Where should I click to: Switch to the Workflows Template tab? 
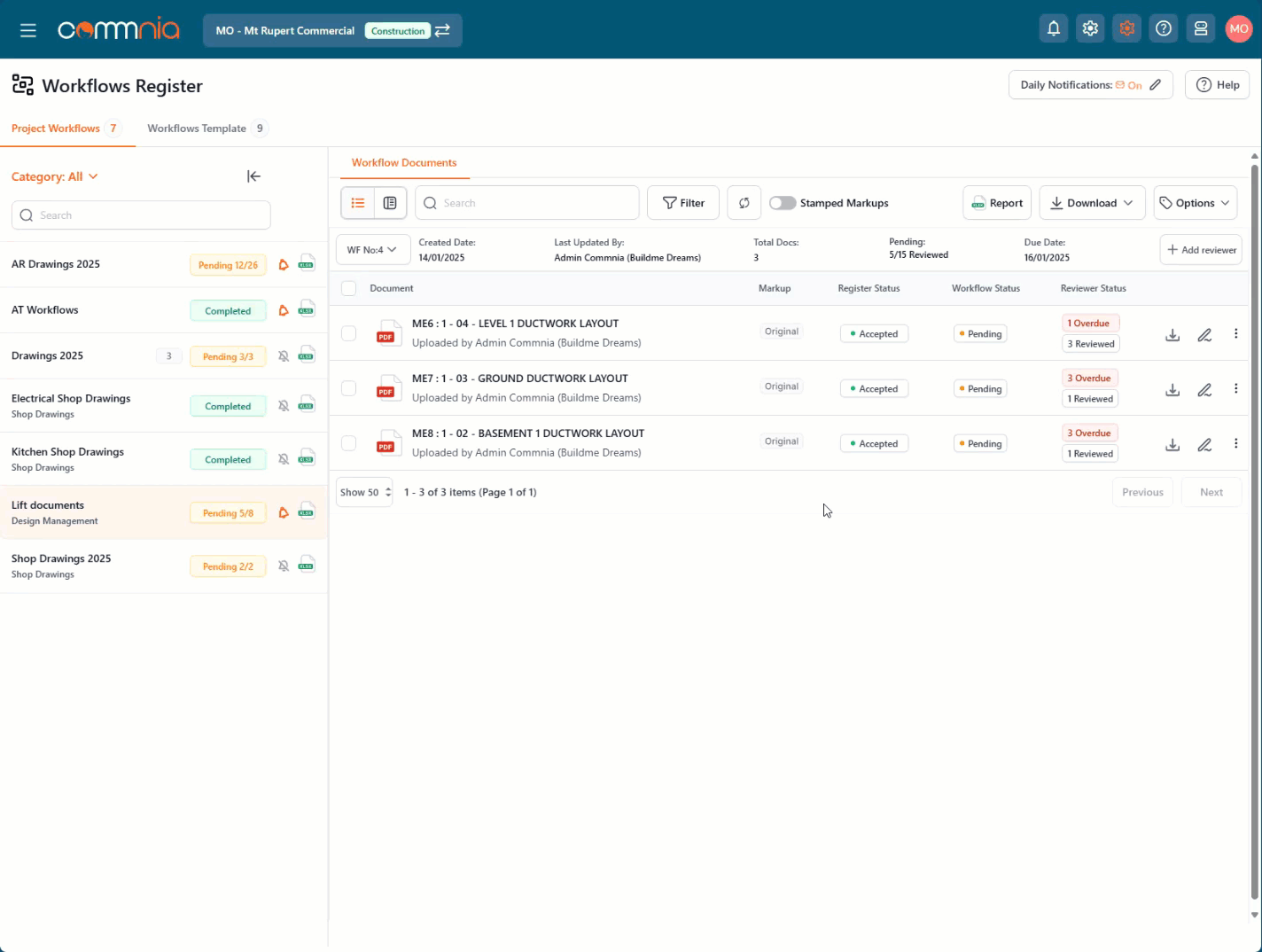pos(197,129)
